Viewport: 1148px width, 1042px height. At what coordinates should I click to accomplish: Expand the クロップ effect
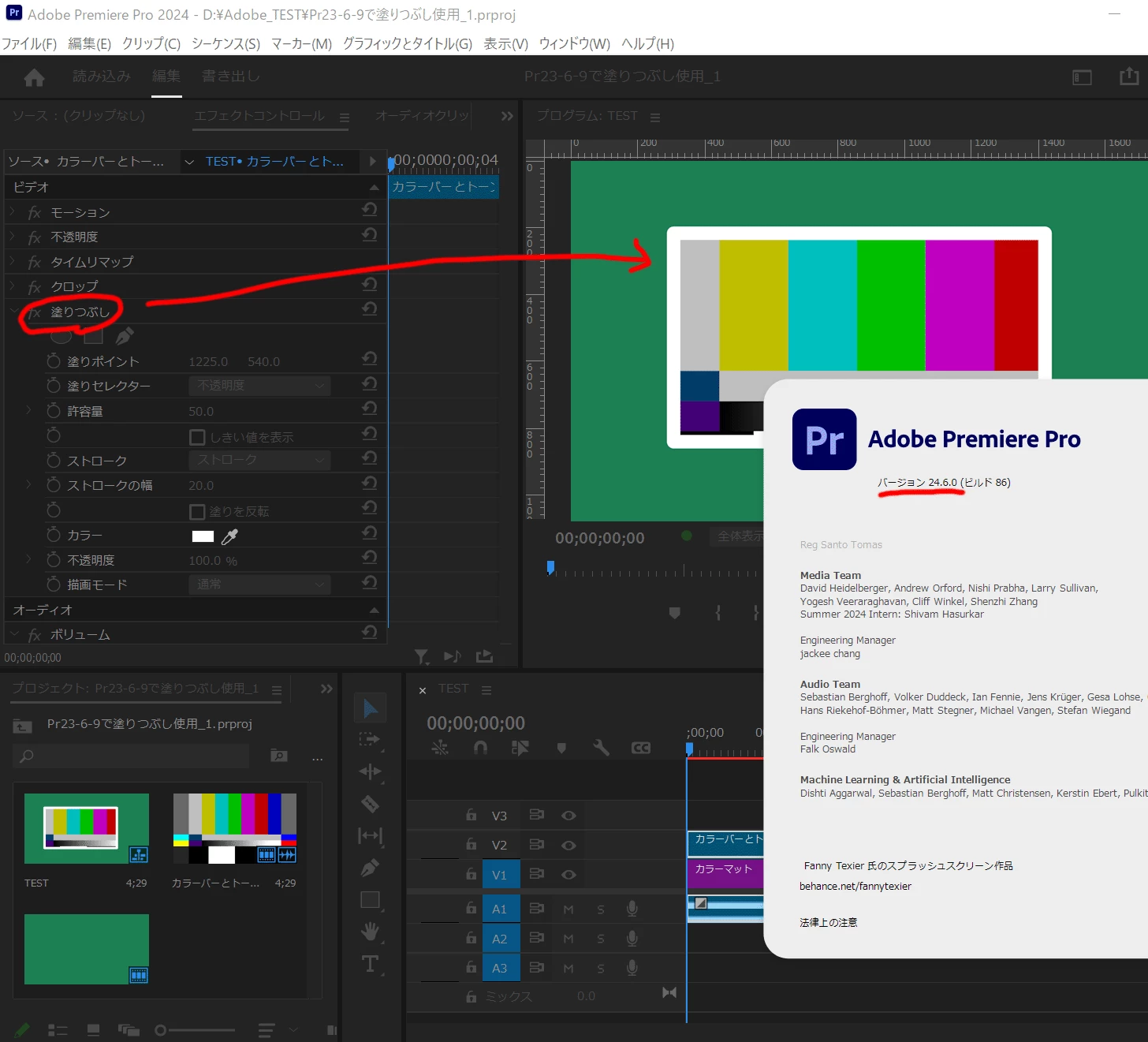13,286
